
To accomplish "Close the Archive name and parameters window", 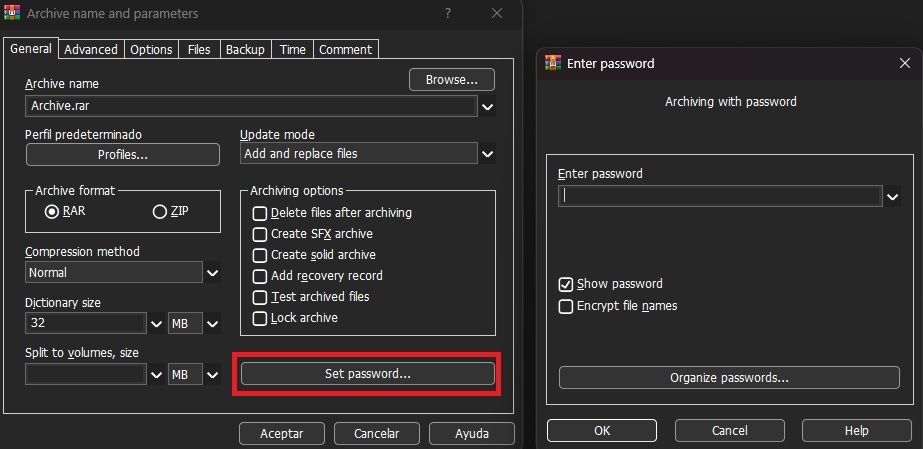I will click(497, 13).
